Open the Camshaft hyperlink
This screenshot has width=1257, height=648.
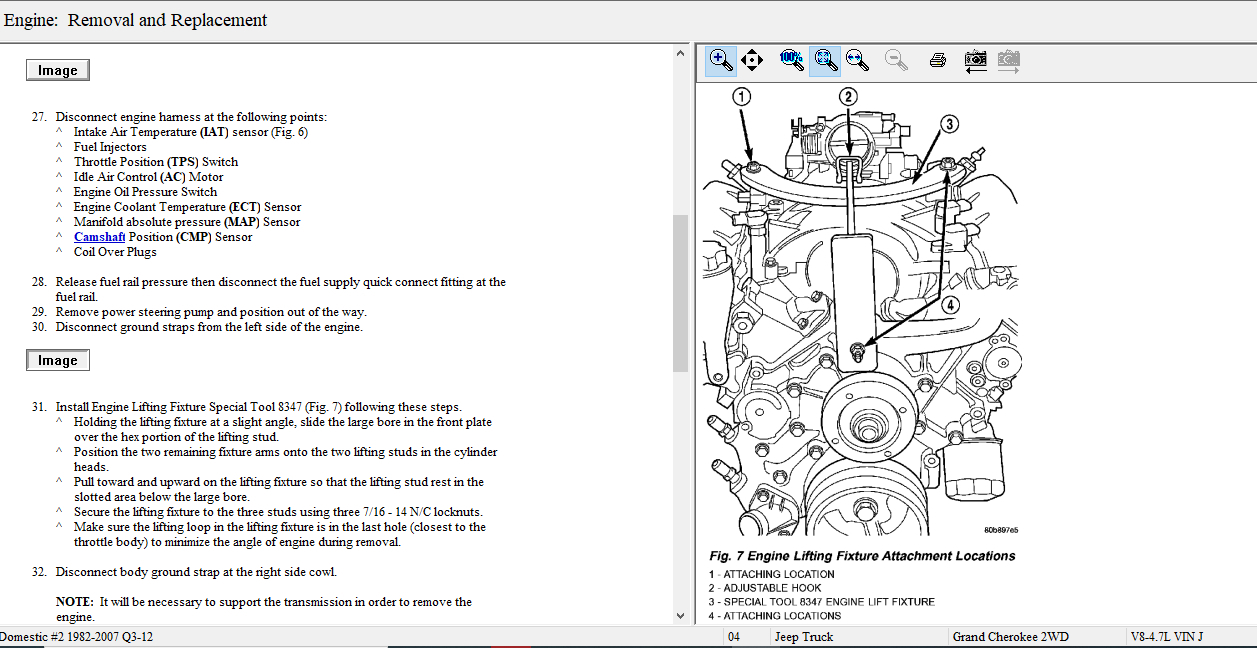pyautogui.click(x=99, y=237)
